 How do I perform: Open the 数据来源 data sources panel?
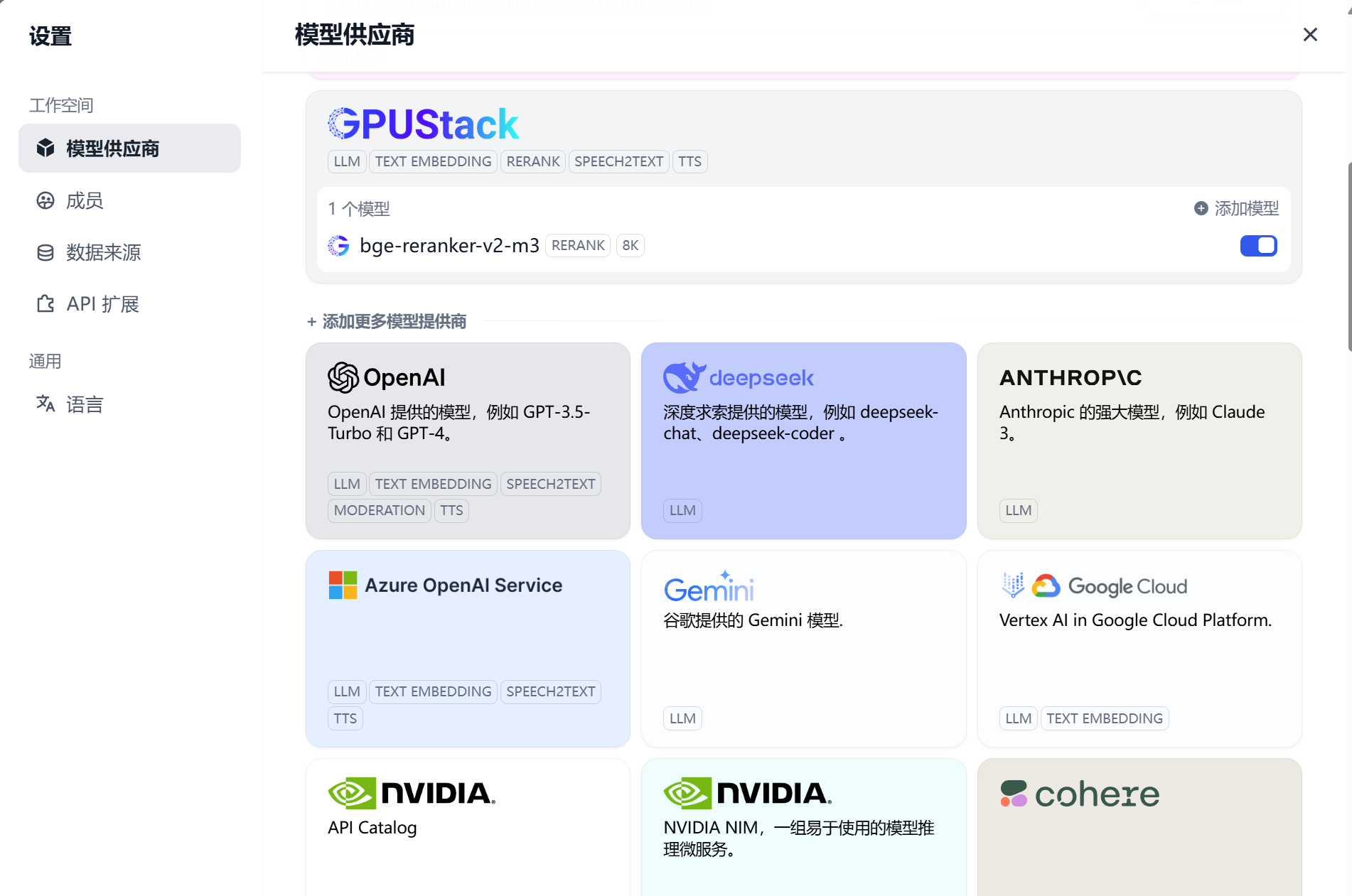click(x=103, y=252)
